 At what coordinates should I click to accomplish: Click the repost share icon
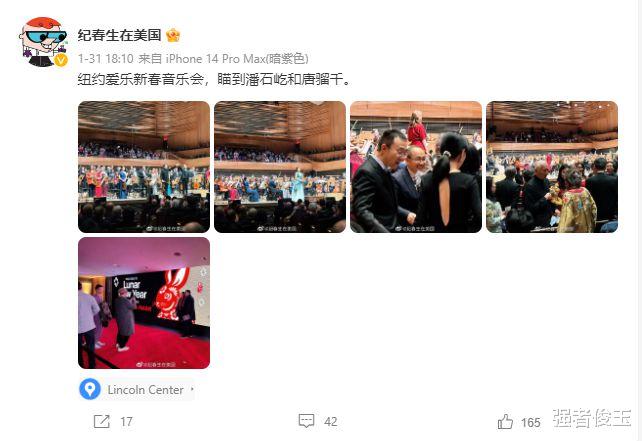coord(102,421)
